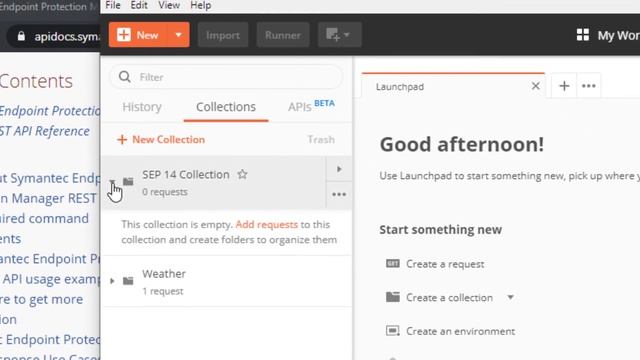Image resolution: width=640 pixels, height=360 pixels.
Task: Click '0 requests' under SEP 14 Collection
Action: coord(165,192)
